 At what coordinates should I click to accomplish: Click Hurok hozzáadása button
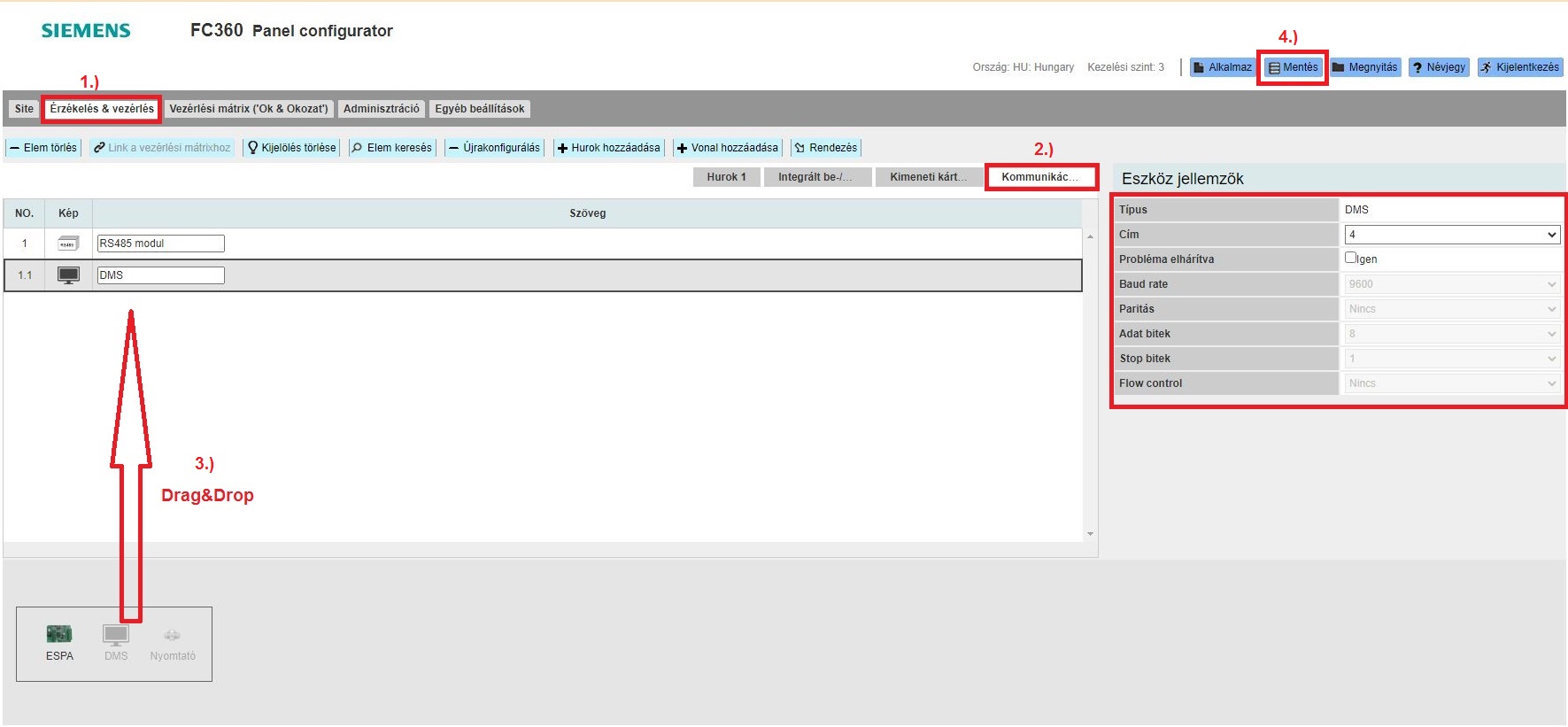[x=608, y=148]
